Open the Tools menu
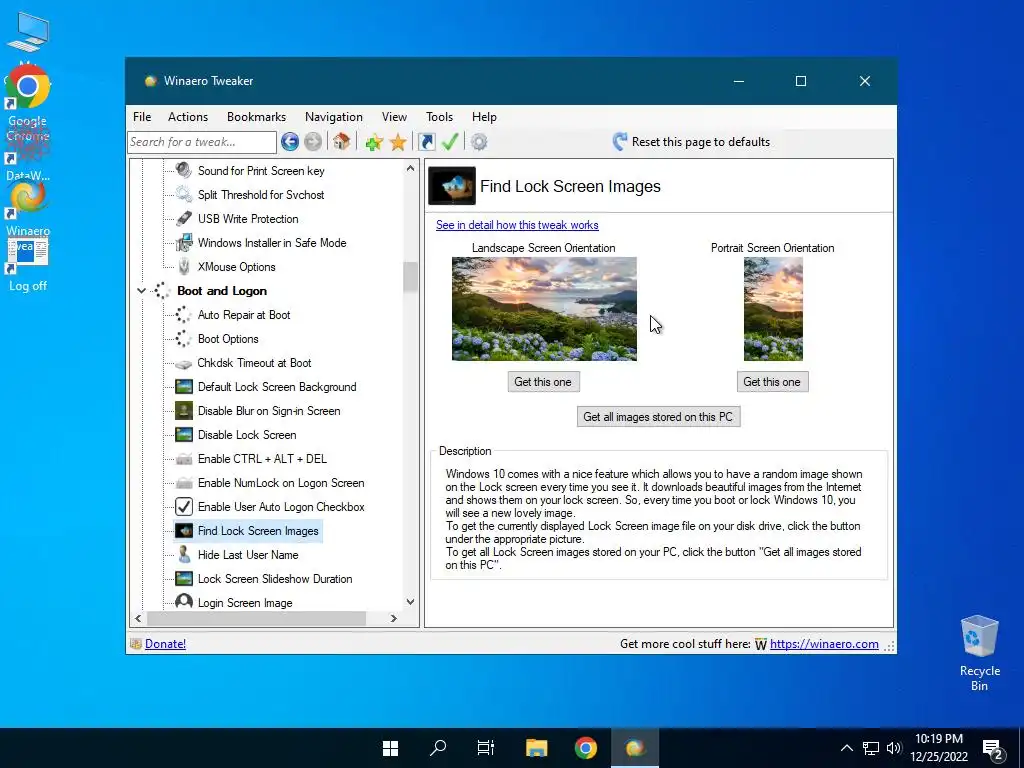Image resolution: width=1024 pixels, height=768 pixels. [x=440, y=117]
